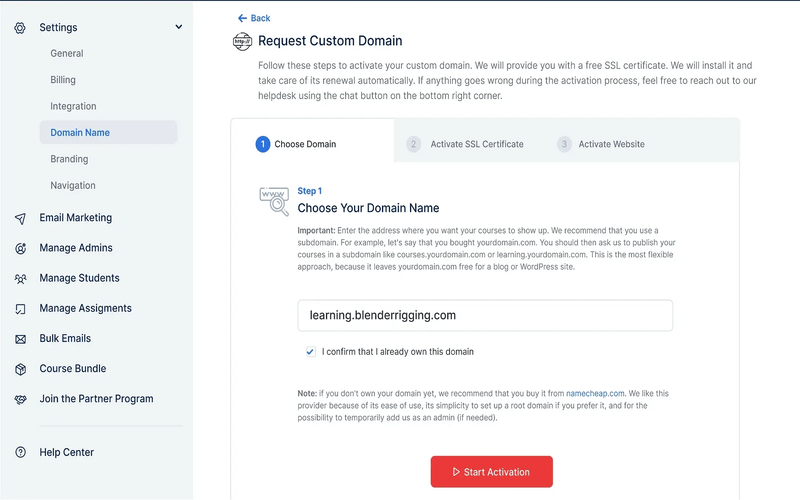Click the Manage Students people icon
The height and width of the screenshot is (500, 800).
point(20,278)
